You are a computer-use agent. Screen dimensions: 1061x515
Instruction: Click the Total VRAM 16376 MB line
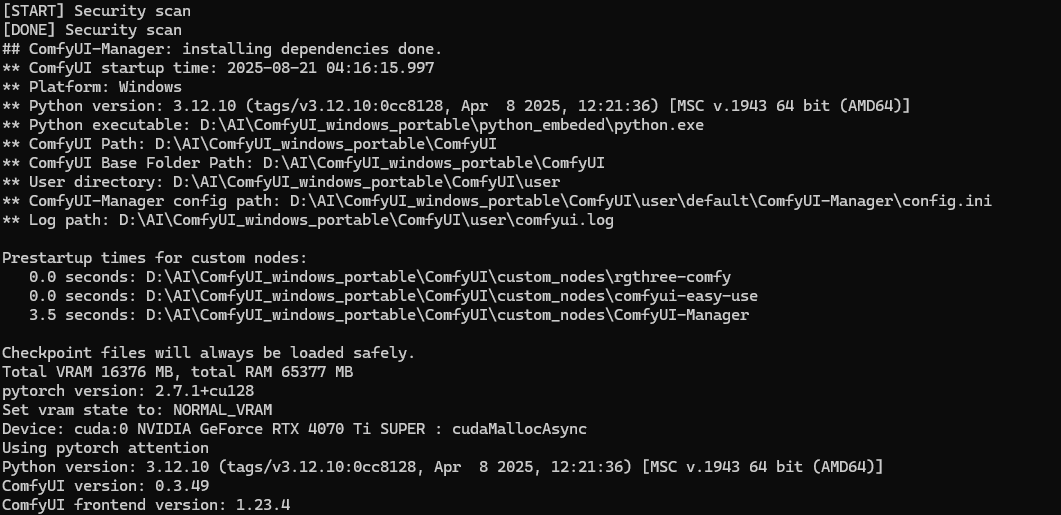click(178, 372)
